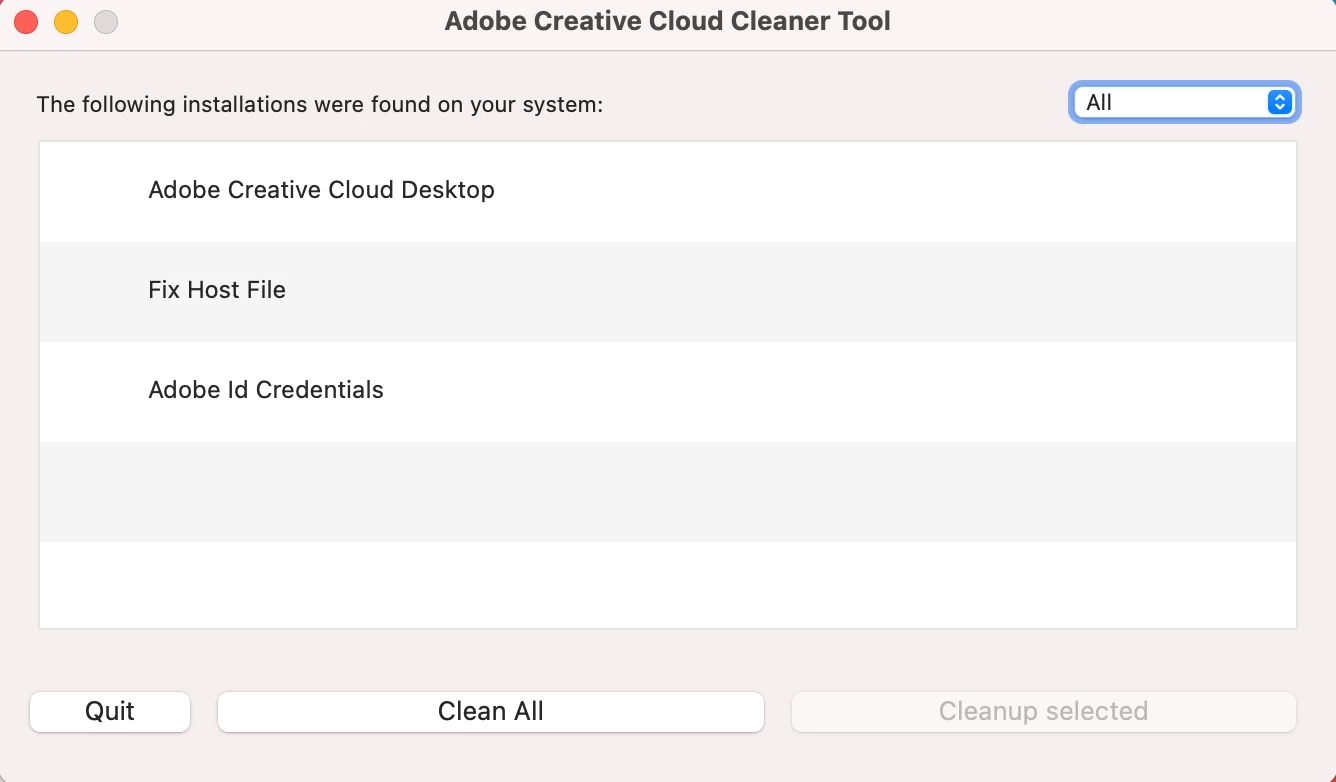Image resolution: width=1336 pixels, height=782 pixels.
Task: Click the Clean All button
Action: coord(491,712)
